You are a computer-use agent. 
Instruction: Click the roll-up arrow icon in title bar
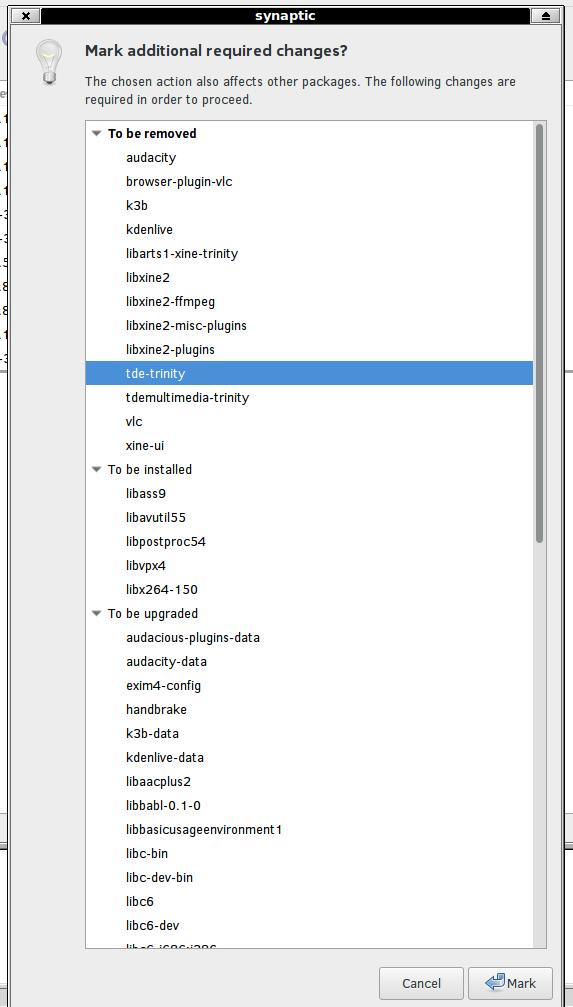[545, 16]
